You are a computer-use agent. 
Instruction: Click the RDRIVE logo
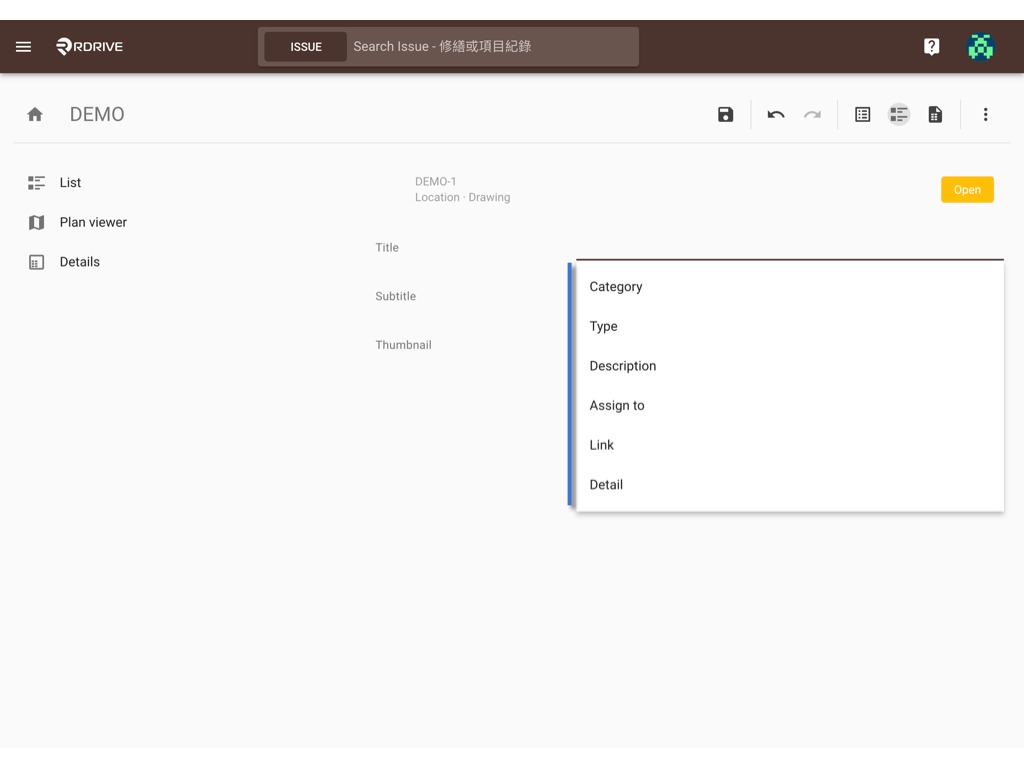tap(89, 46)
